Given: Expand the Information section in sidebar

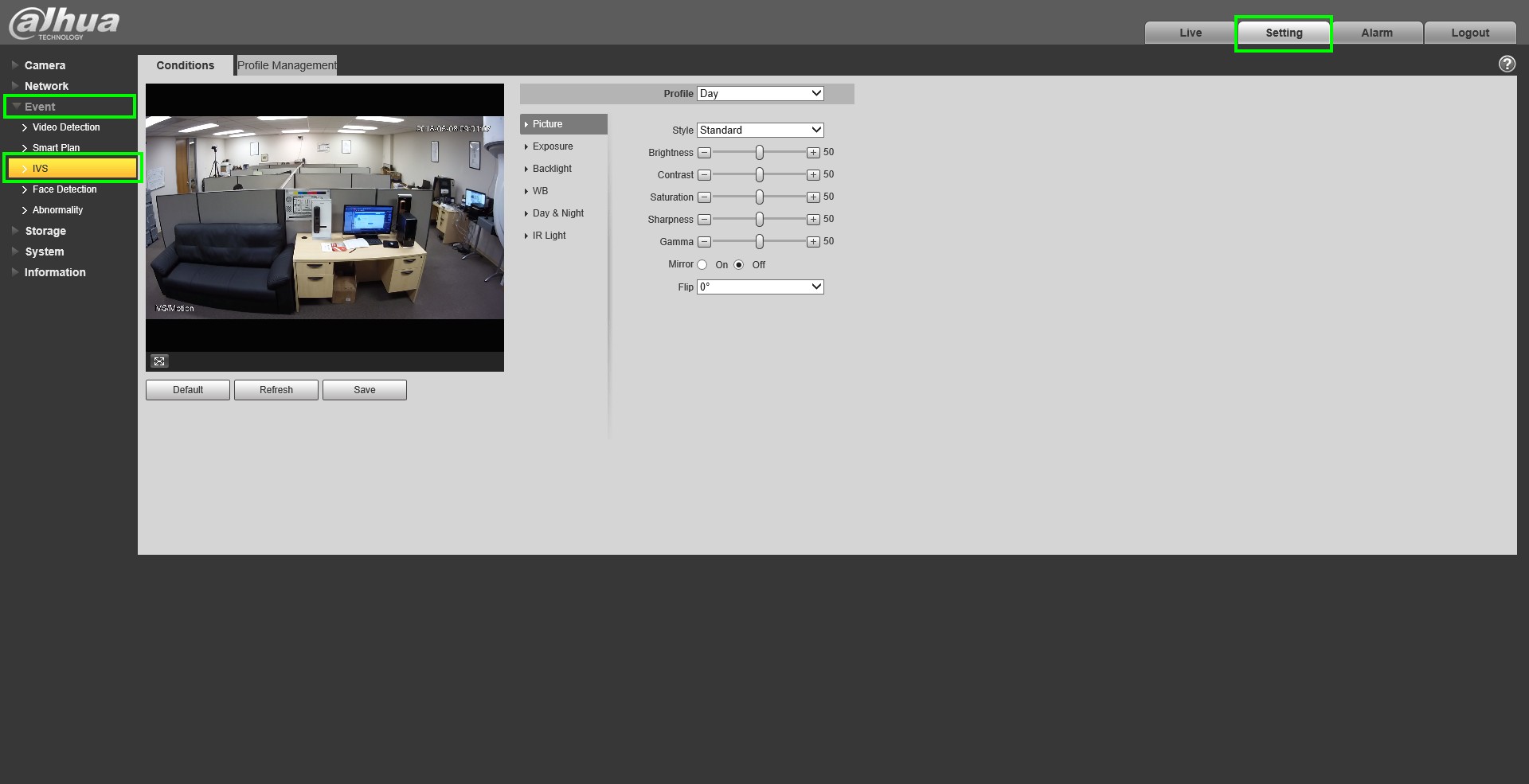Looking at the screenshot, I should pos(55,272).
